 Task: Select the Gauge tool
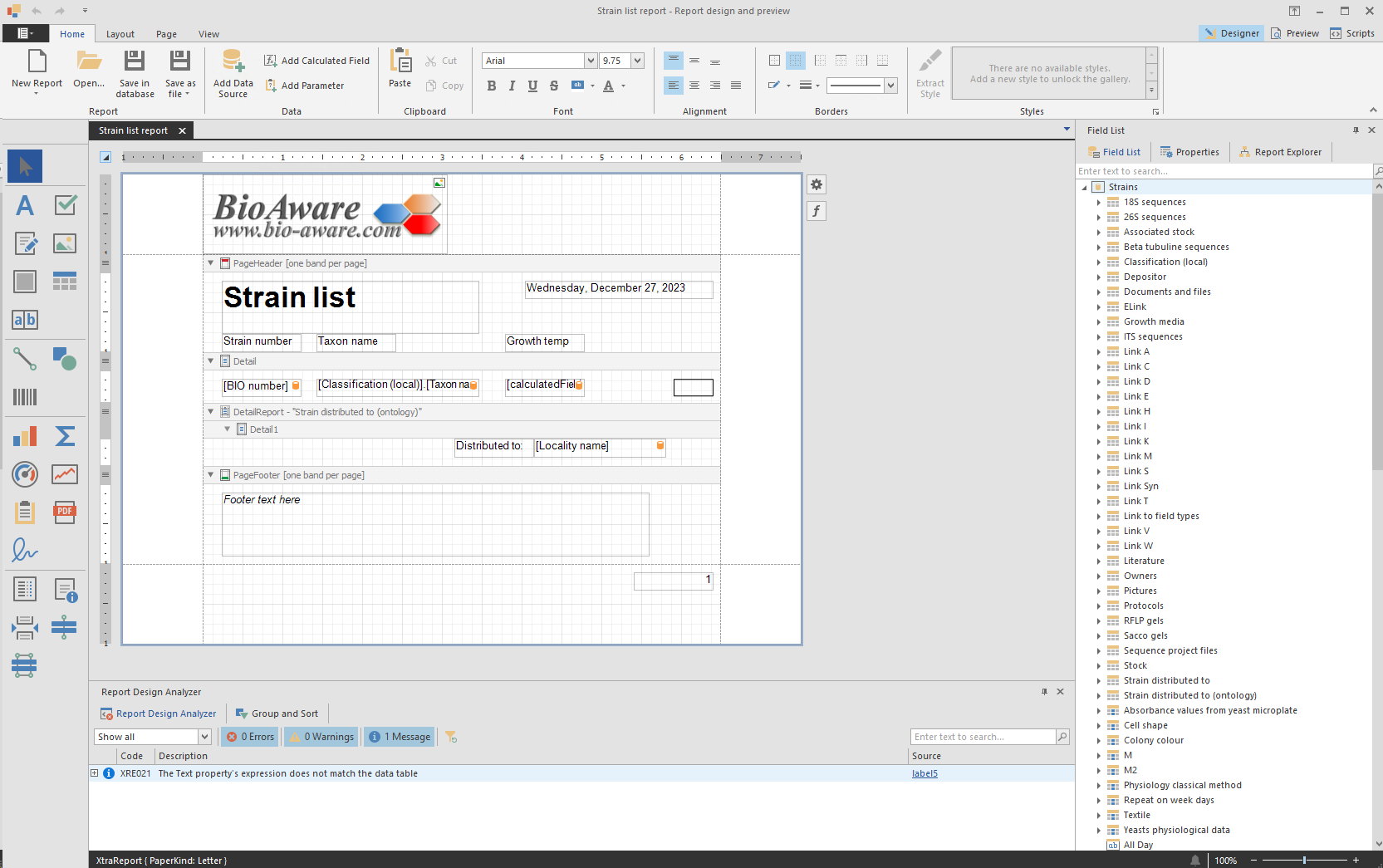click(x=24, y=474)
